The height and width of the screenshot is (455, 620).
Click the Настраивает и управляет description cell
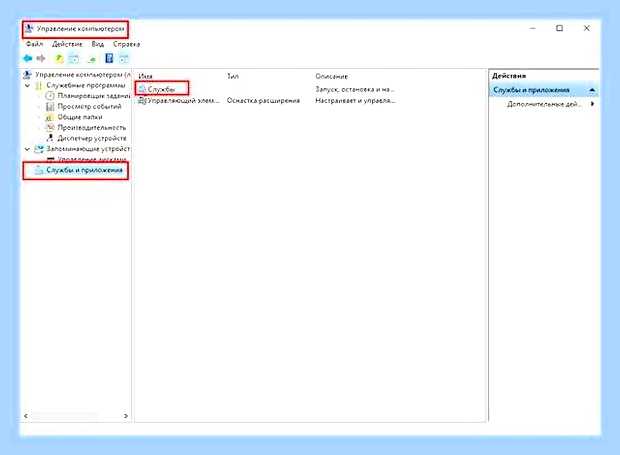tap(355, 100)
